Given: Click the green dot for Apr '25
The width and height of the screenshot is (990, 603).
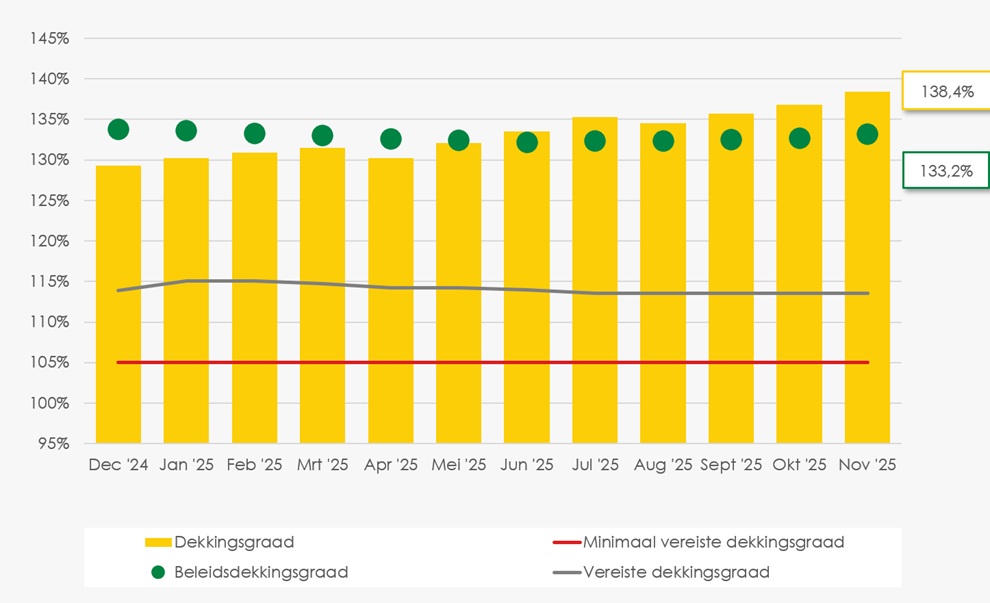Looking at the screenshot, I should tap(390, 139).
